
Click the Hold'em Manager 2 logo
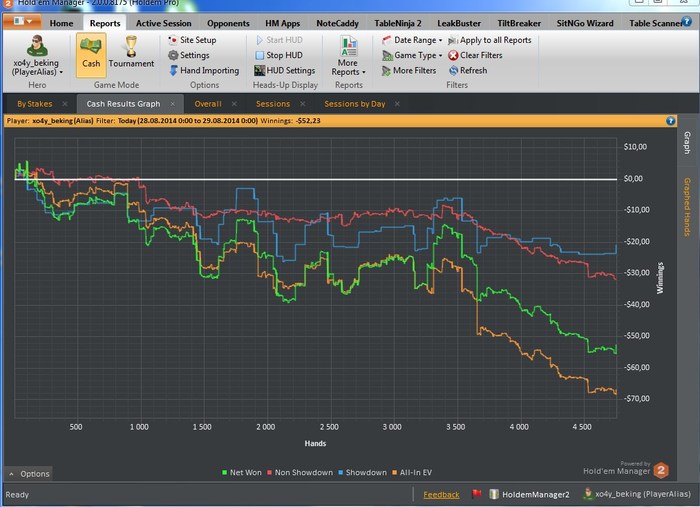pyautogui.click(x=661, y=470)
